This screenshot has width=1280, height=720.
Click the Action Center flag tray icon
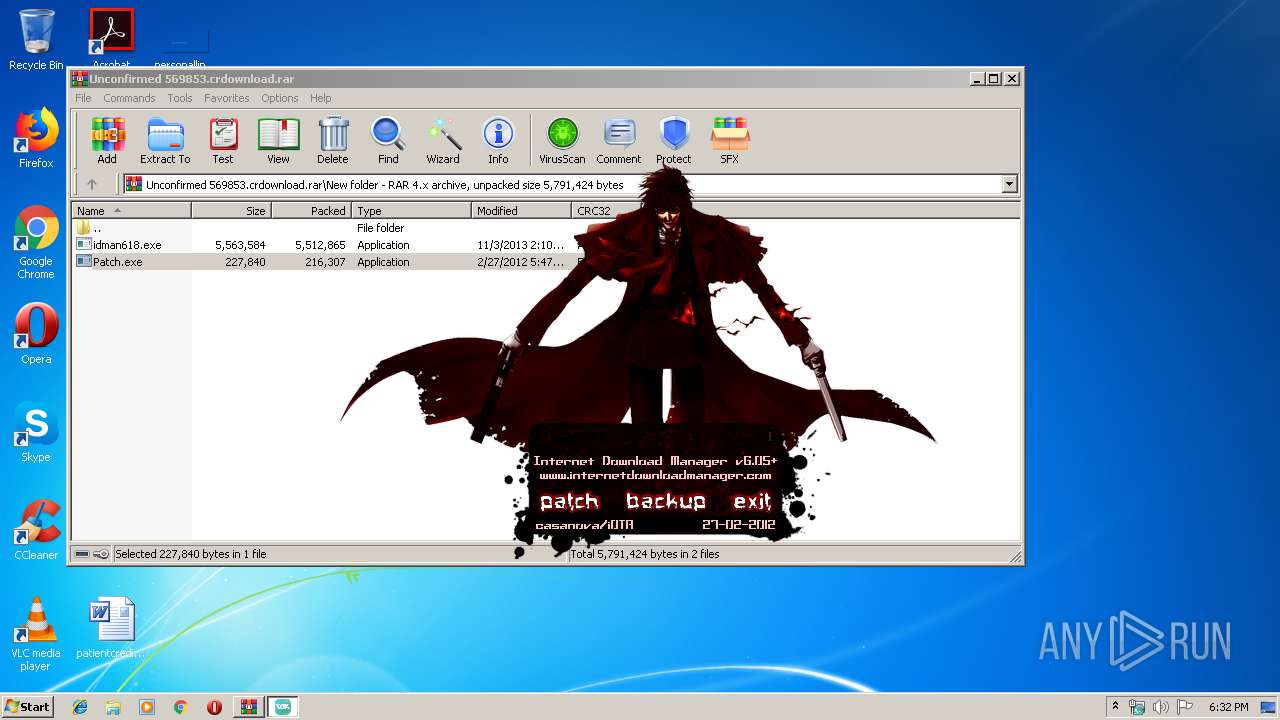[x=1185, y=707]
